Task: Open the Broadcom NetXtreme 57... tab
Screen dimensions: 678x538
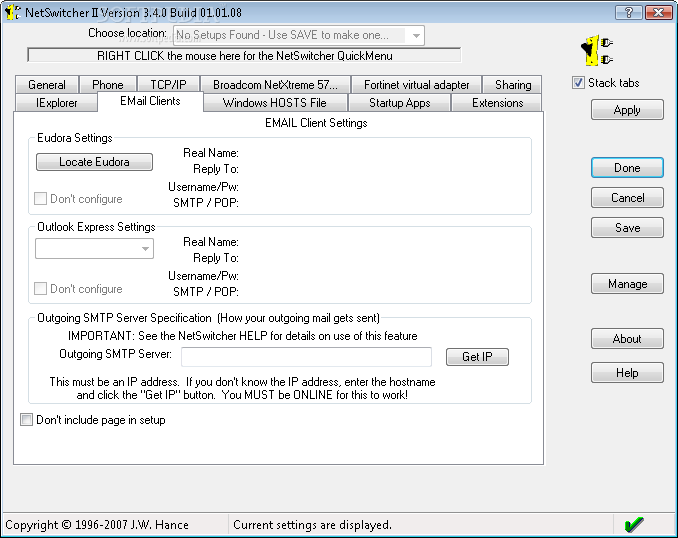Action: [x=275, y=85]
